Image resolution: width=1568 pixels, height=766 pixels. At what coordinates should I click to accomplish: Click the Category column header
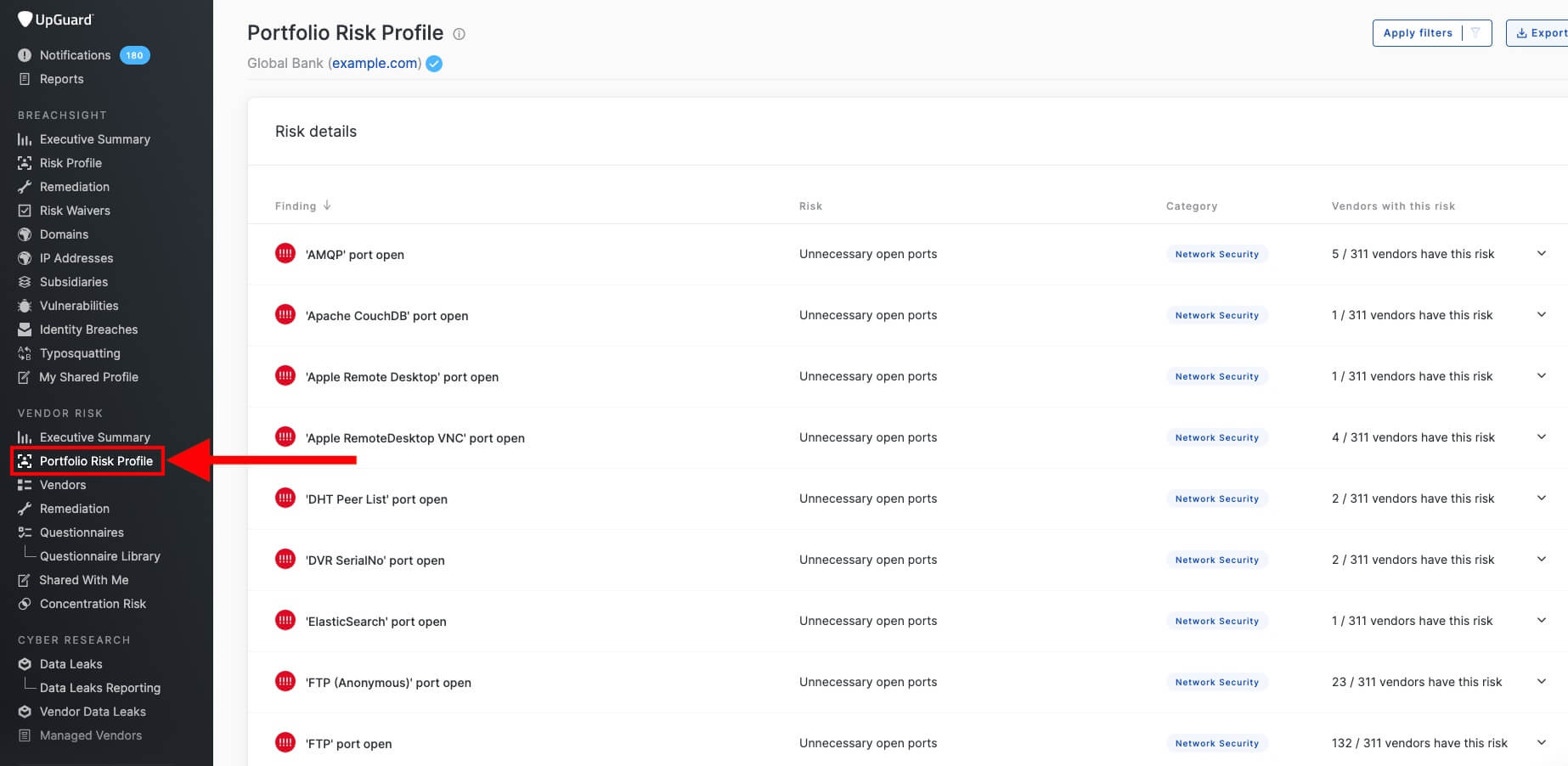coord(1192,206)
